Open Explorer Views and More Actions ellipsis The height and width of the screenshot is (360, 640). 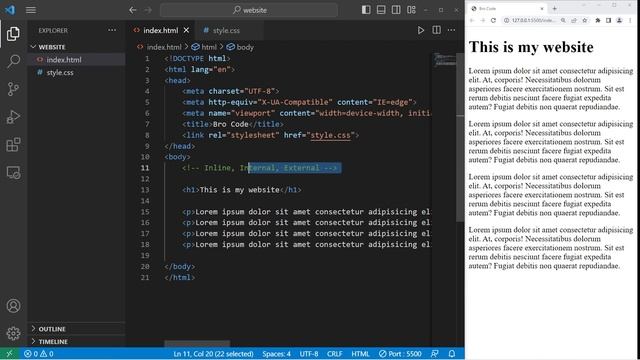[112, 30]
